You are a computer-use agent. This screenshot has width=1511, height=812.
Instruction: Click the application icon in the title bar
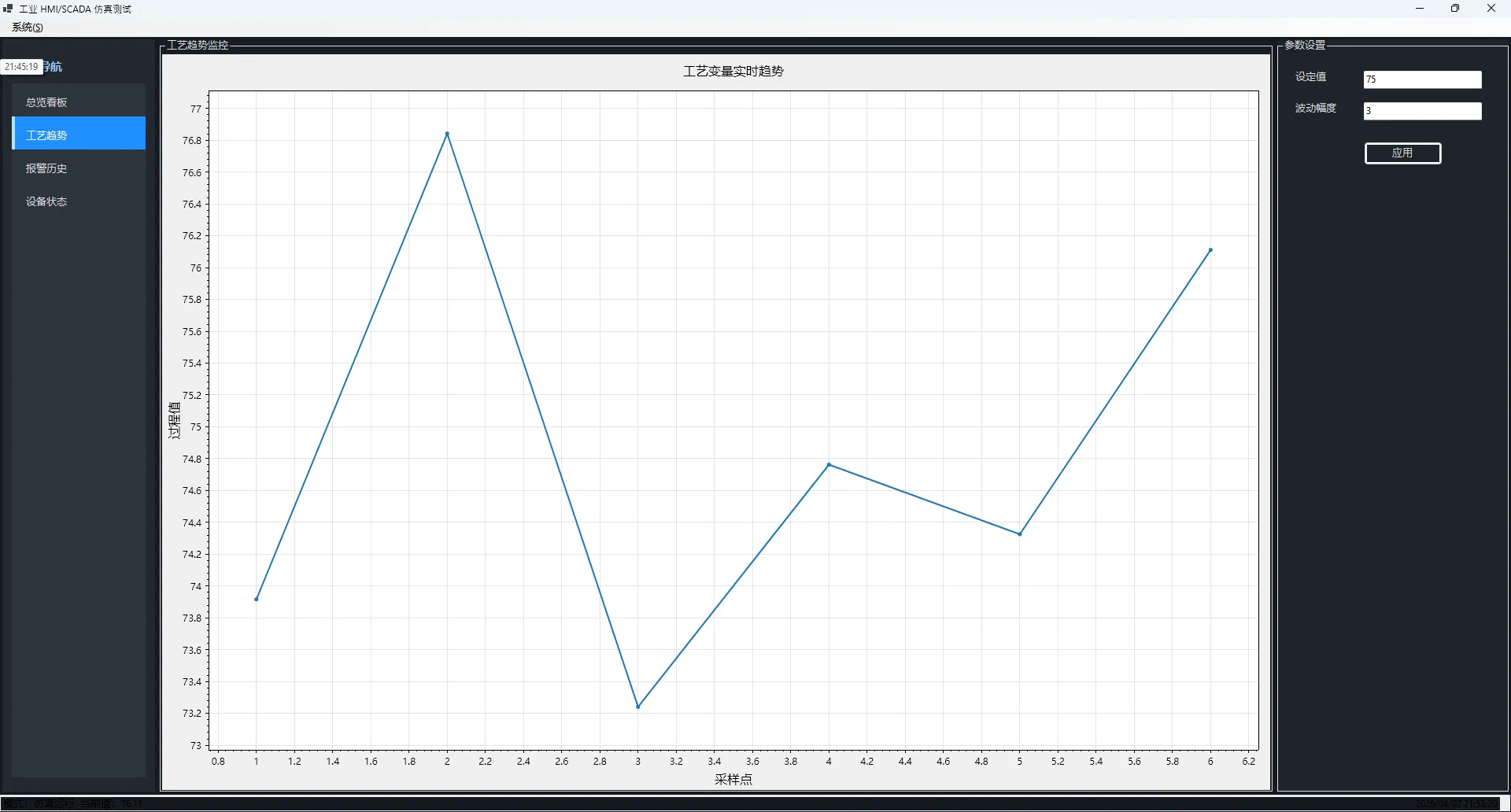point(8,9)
